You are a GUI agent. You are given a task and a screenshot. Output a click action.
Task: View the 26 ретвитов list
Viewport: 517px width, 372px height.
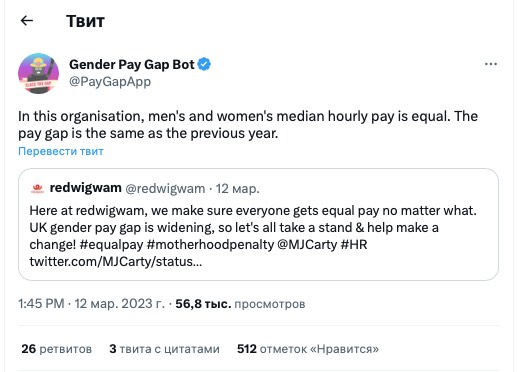coord(57,349)
